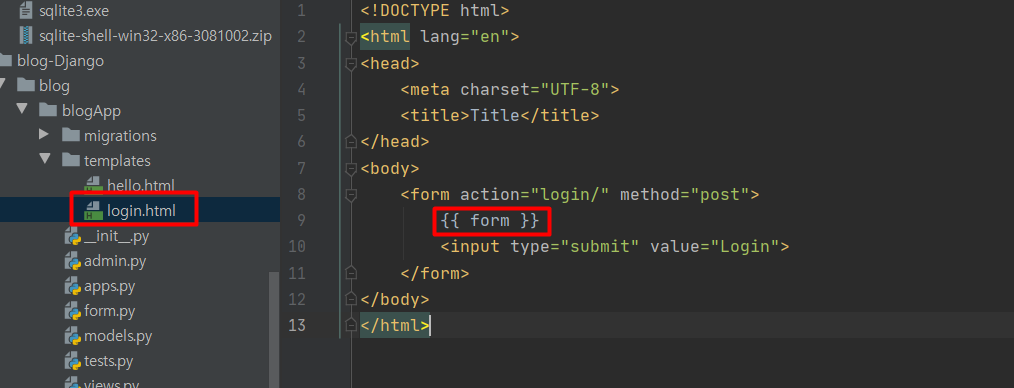Click the project tree vertical scrollbar
1014x388 pixels.
[274, 330]
